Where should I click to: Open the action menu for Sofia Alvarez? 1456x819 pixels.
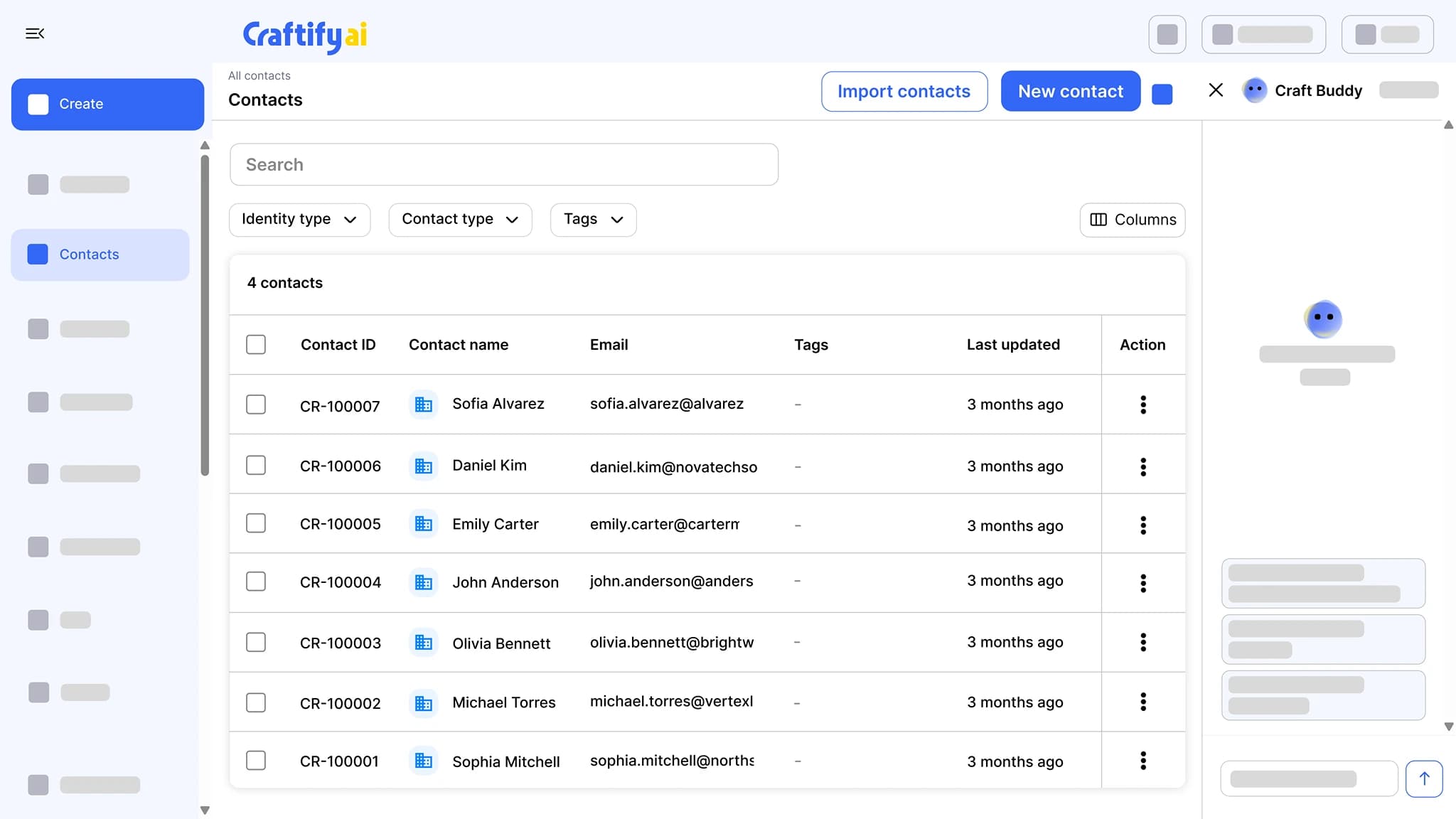pos(1143,405)
